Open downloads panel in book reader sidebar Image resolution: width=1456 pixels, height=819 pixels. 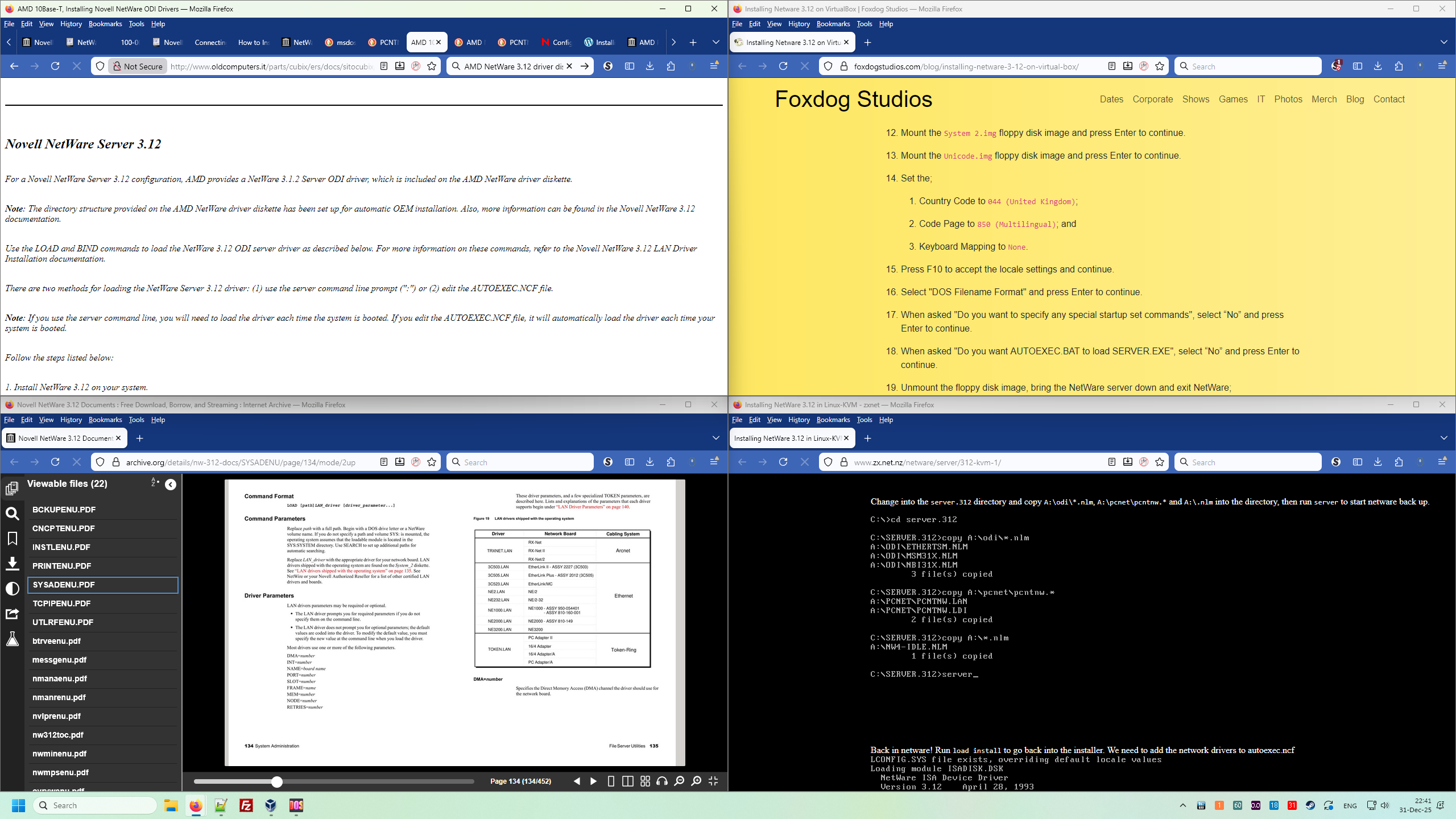click(x=12, y=564)
